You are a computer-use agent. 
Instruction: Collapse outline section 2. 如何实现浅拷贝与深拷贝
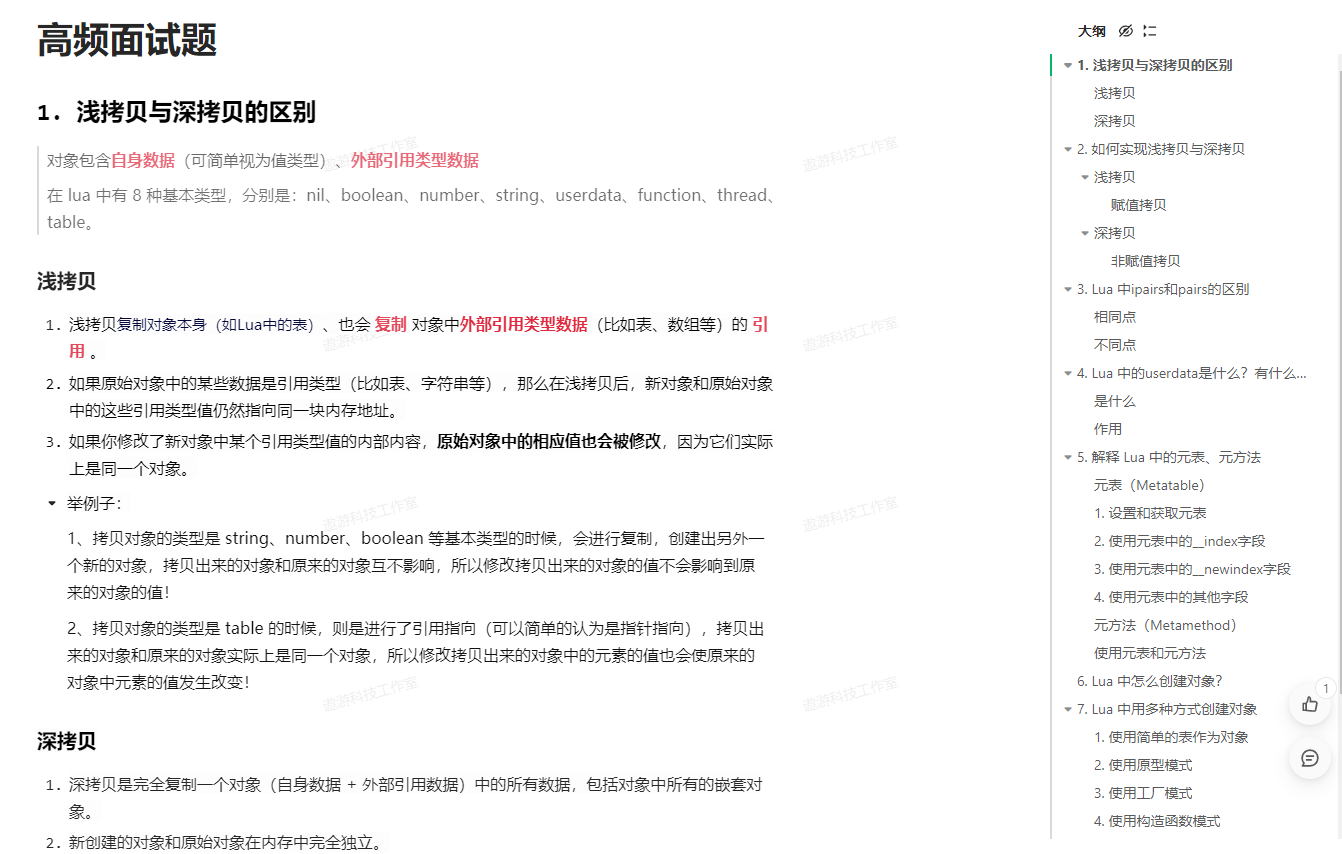1068,150
